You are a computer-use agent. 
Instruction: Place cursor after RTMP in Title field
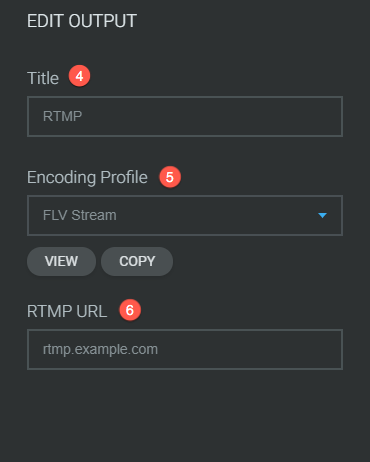(x=83, y=116)
